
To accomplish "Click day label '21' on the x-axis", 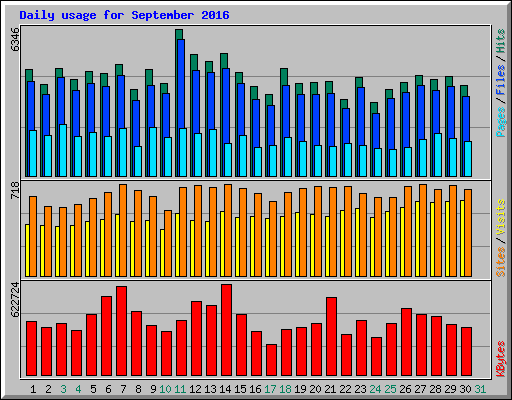I will pos(330,389).
